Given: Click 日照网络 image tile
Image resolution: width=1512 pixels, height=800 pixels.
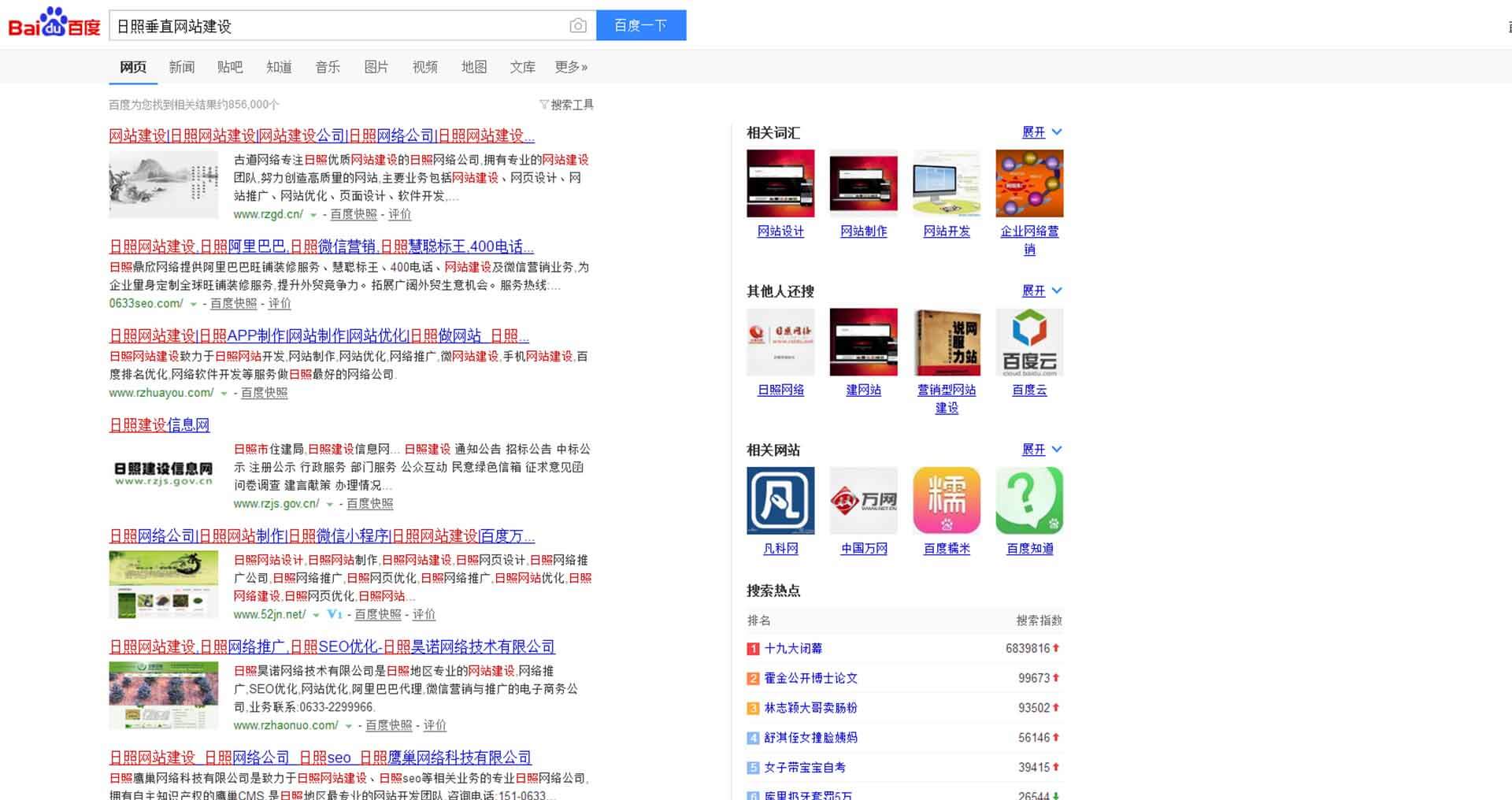Looking at the screenshot, I should [x=780, y=342].
